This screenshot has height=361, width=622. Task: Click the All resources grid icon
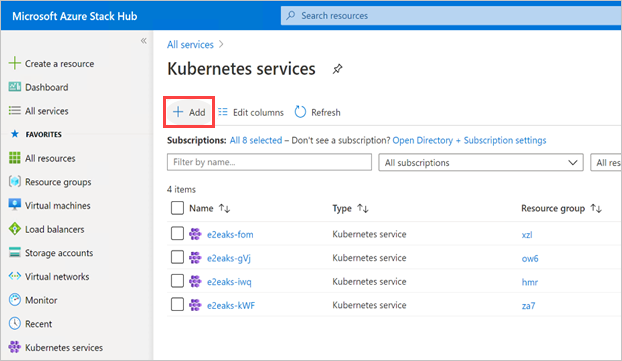15,158
